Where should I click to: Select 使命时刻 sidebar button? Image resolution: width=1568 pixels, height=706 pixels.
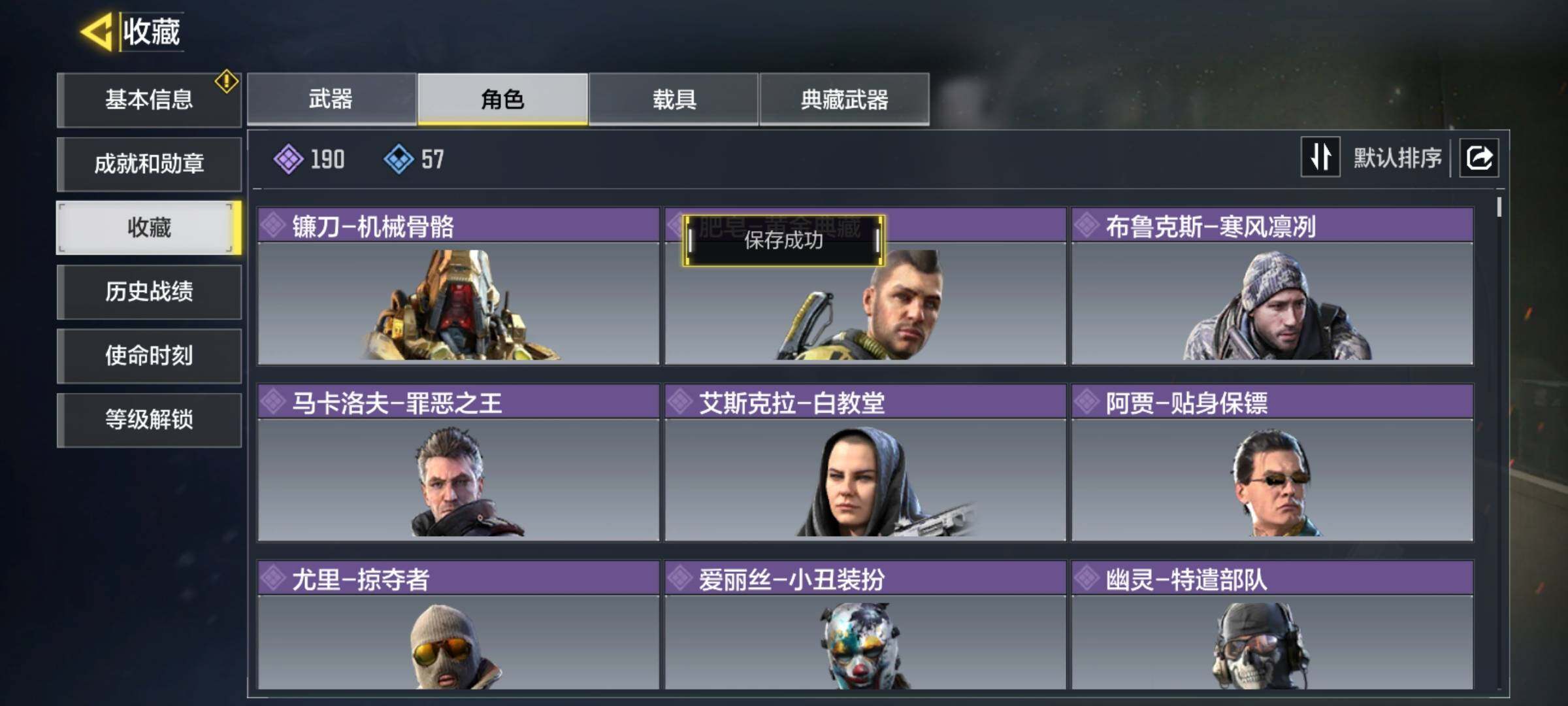coord(149,356)
